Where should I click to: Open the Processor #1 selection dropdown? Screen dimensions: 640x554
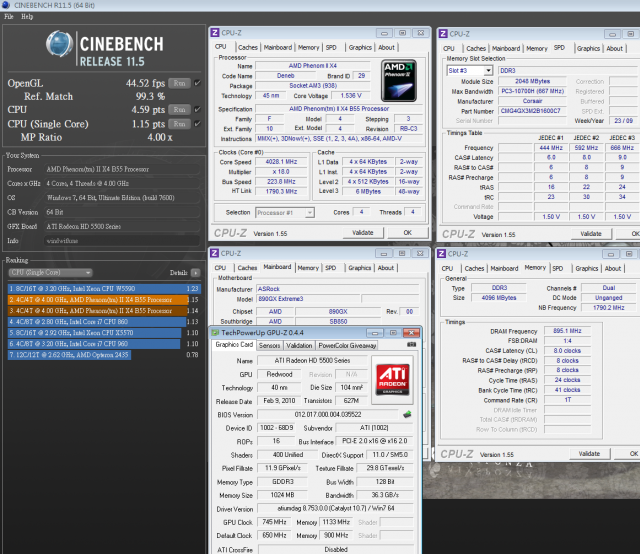[x=285, y=213]
